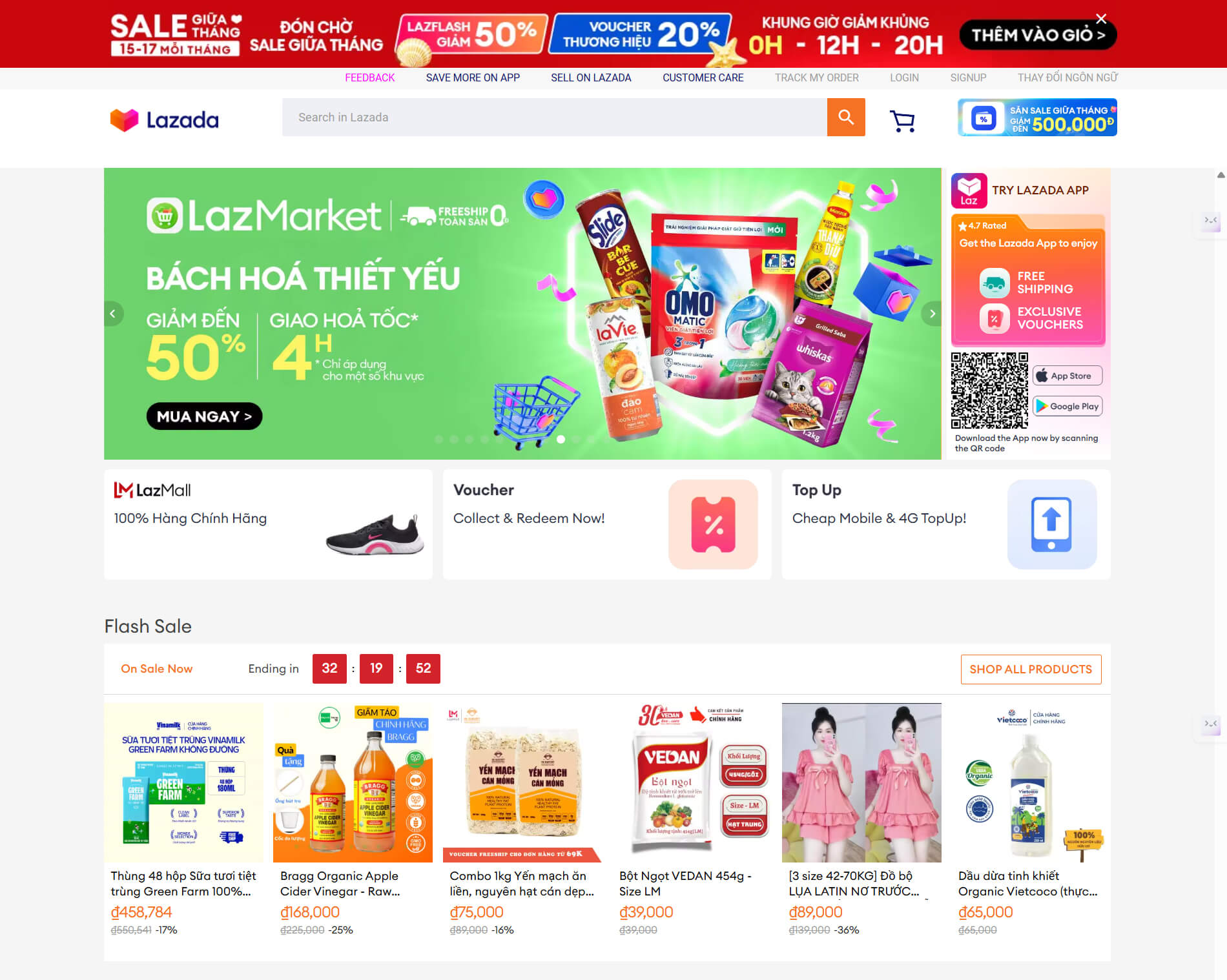Click SHOP ALL PRODUCTS button
The width and height of the screenshot is (1227, 980).
tap(1031, 669)
